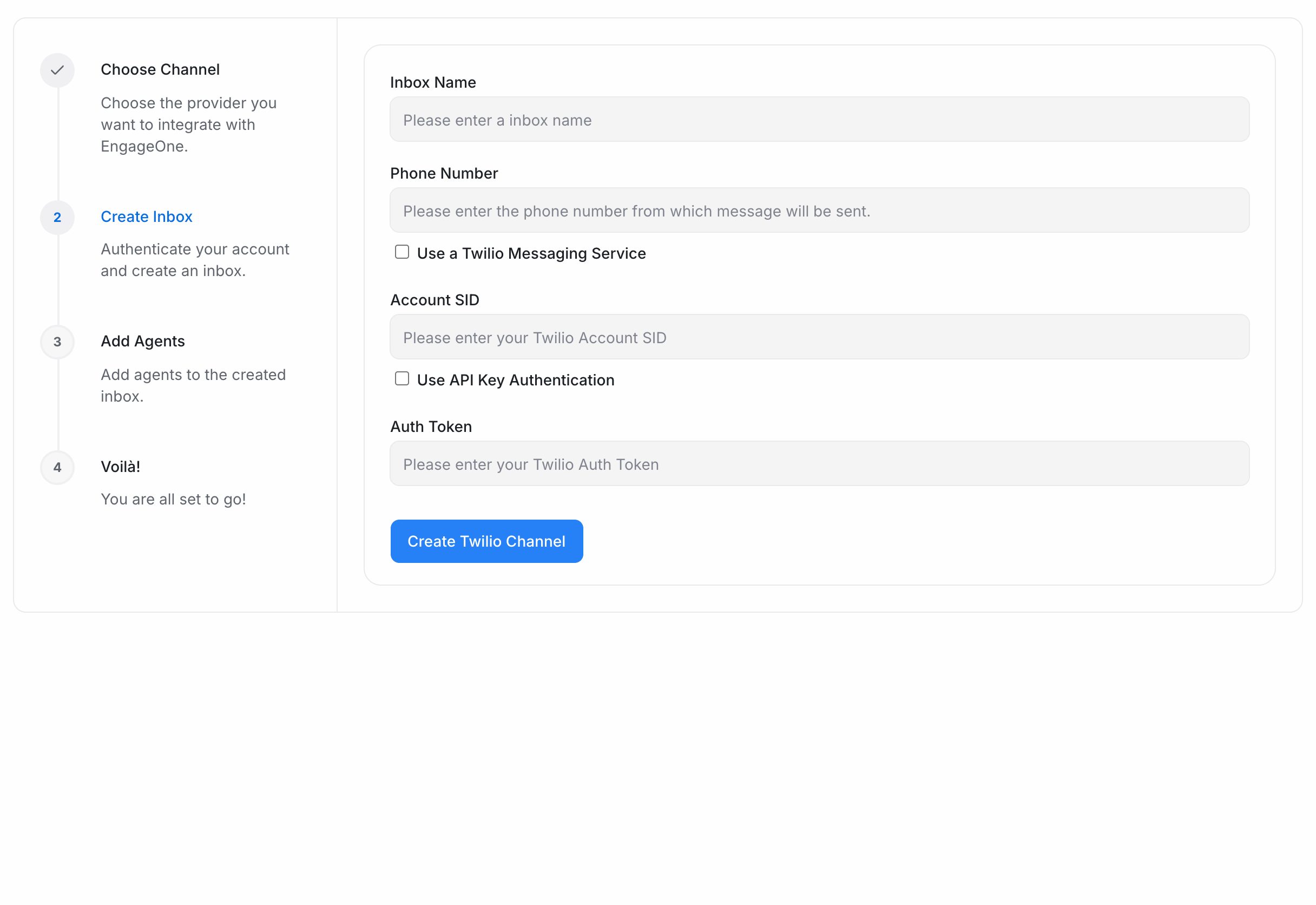Click the 'Use API Key Authentication' label text
The width and height of the screenshot is (1316, 905).
click(515, 380)
